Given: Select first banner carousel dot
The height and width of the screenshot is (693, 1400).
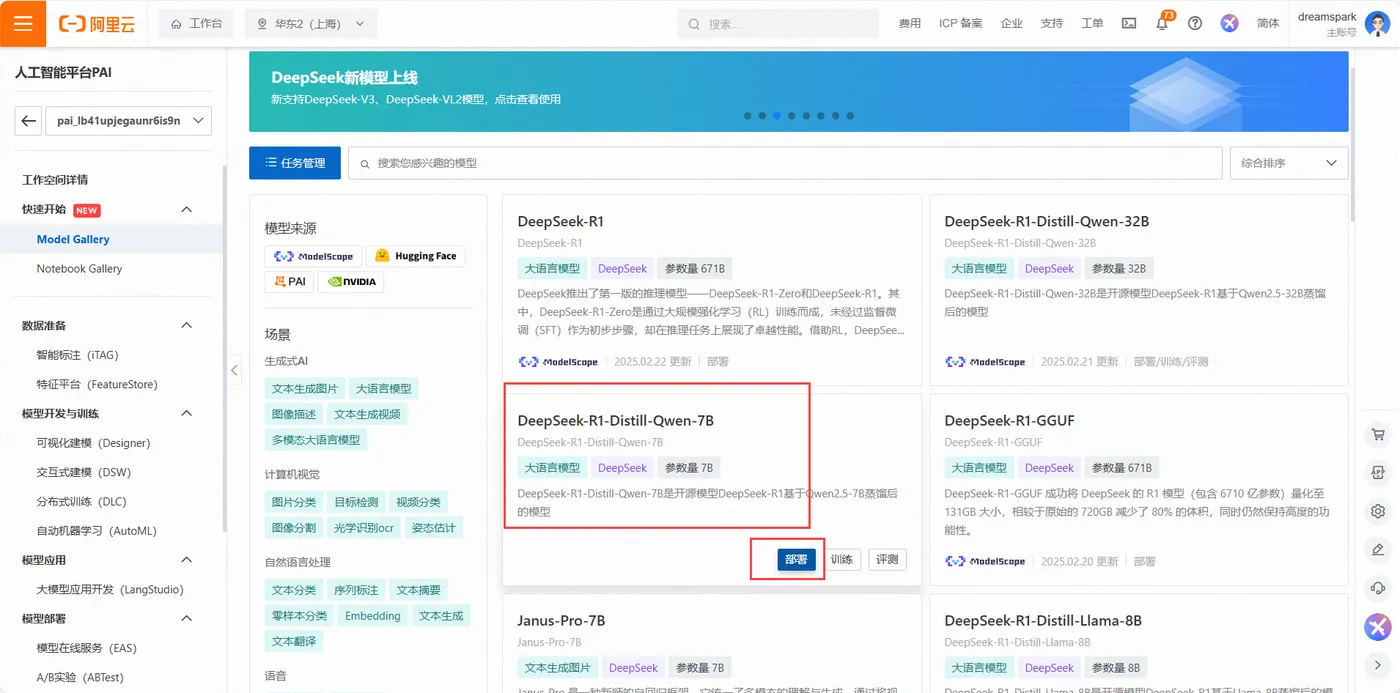Looking at the screenshot, I should [747, 116].
